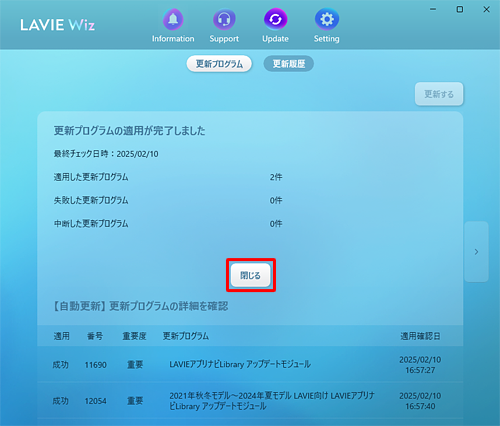Screen dimensions: 500x426
Task: Minimize the LAVIE Wiz window
Action: pyautogui.click(x=433, y=9)
